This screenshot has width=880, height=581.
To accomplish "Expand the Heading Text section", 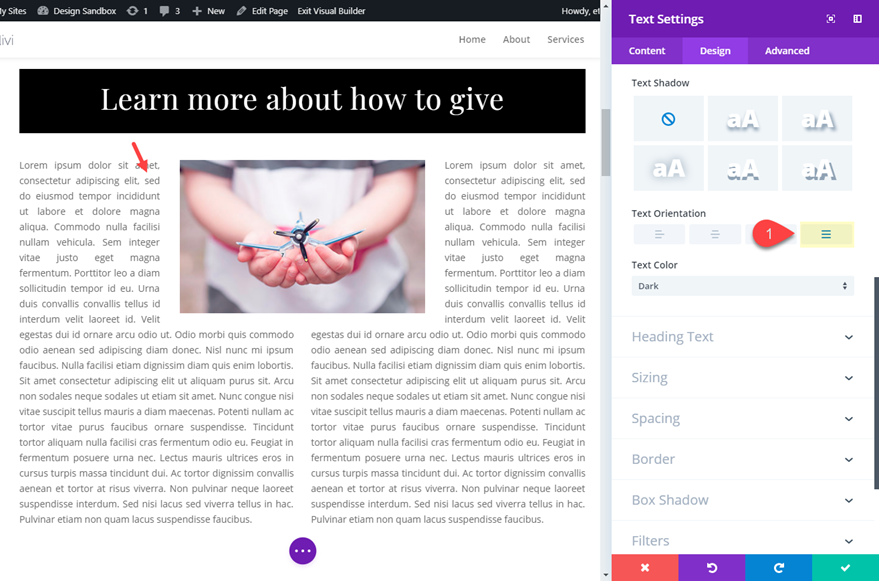I will (x=744, y=337).
